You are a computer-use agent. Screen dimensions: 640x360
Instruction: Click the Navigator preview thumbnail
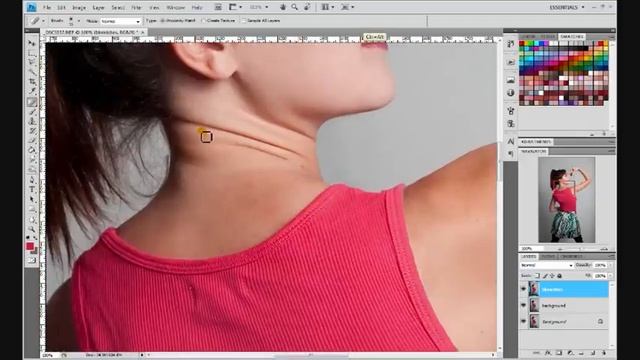567,200
